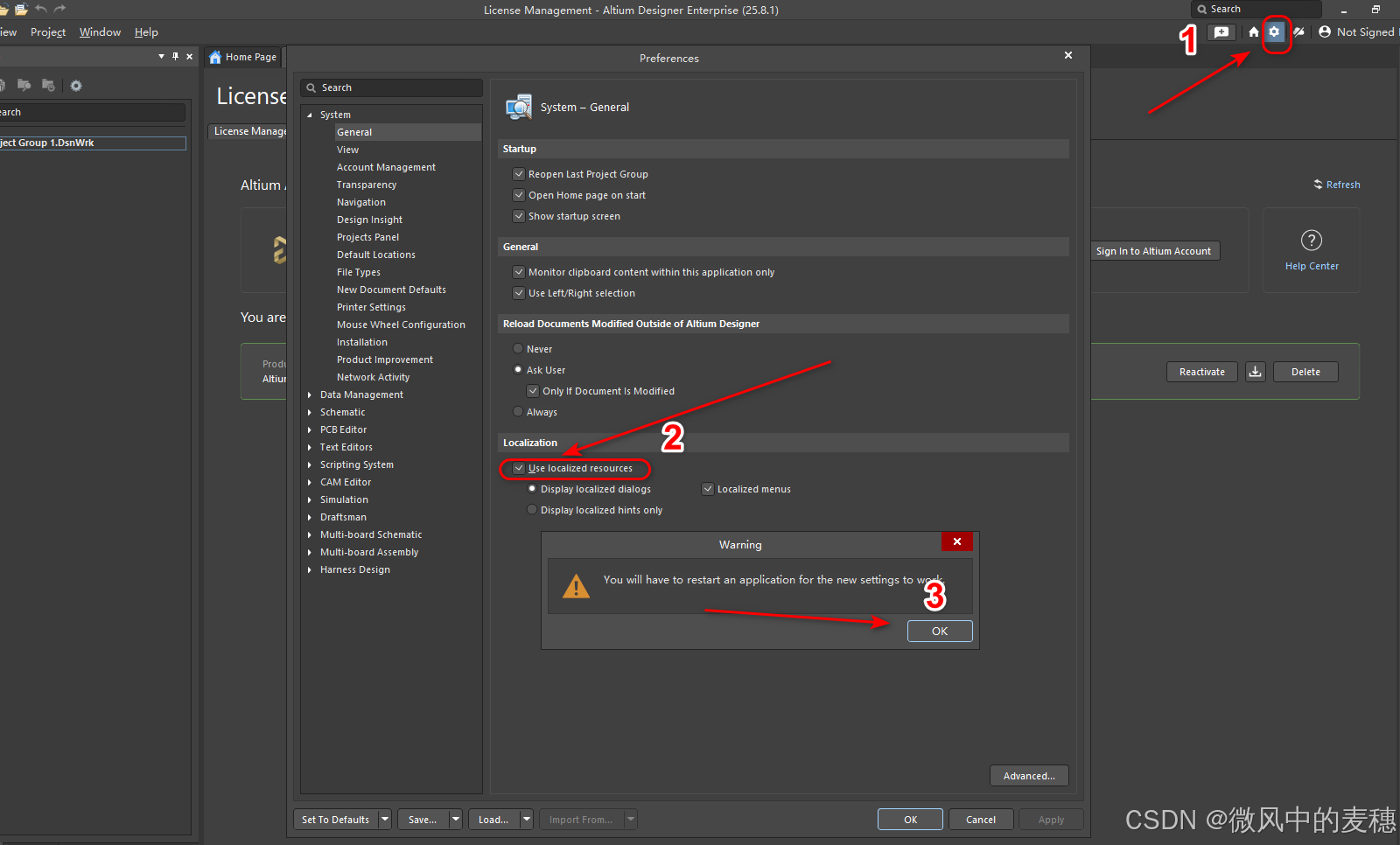Screen dimensions: 1400x845
Task: Toggle Use Left/Right selection checkbox
Action: [x=519, y=293]
